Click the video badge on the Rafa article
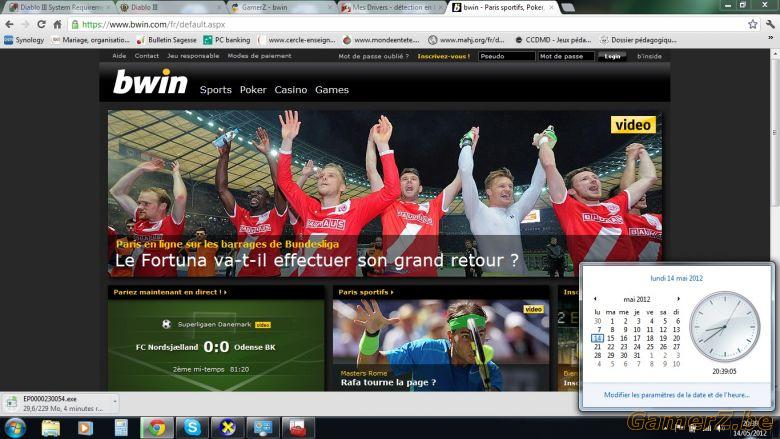Image resolution: width=780 pixels, height=439 pixels. [533, 309]
